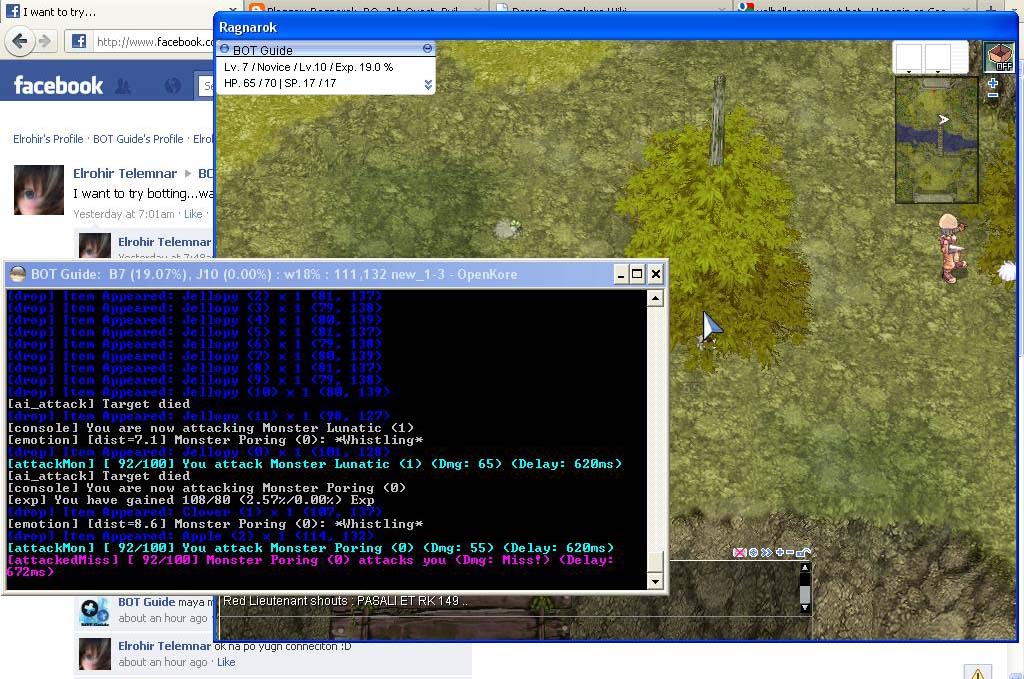Toggle the chat window lock icon

pos(803,551)
